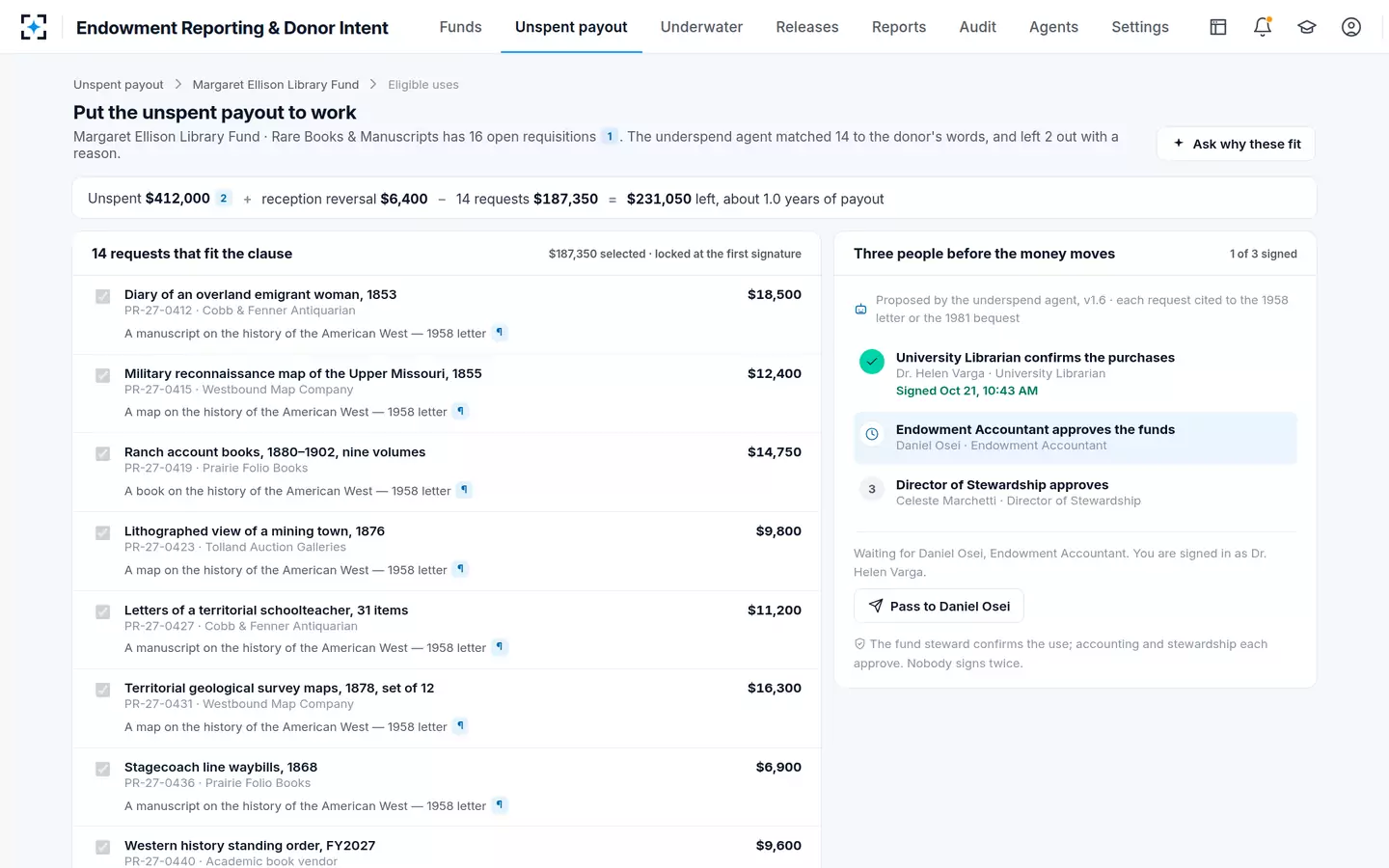Toggle checkbox for Ranch account books, 1880–1902
This screenshot has width=1389, height=868.
click(103, 453)
